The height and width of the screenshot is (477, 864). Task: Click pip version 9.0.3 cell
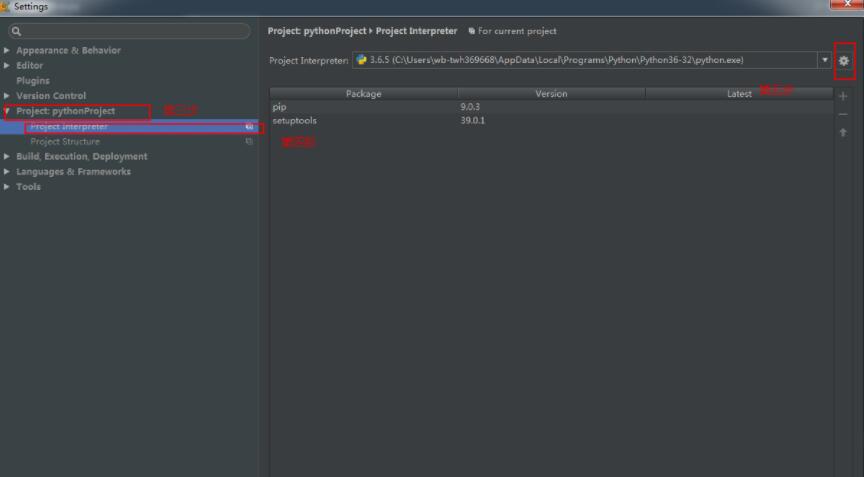click(x=470, y=107)
